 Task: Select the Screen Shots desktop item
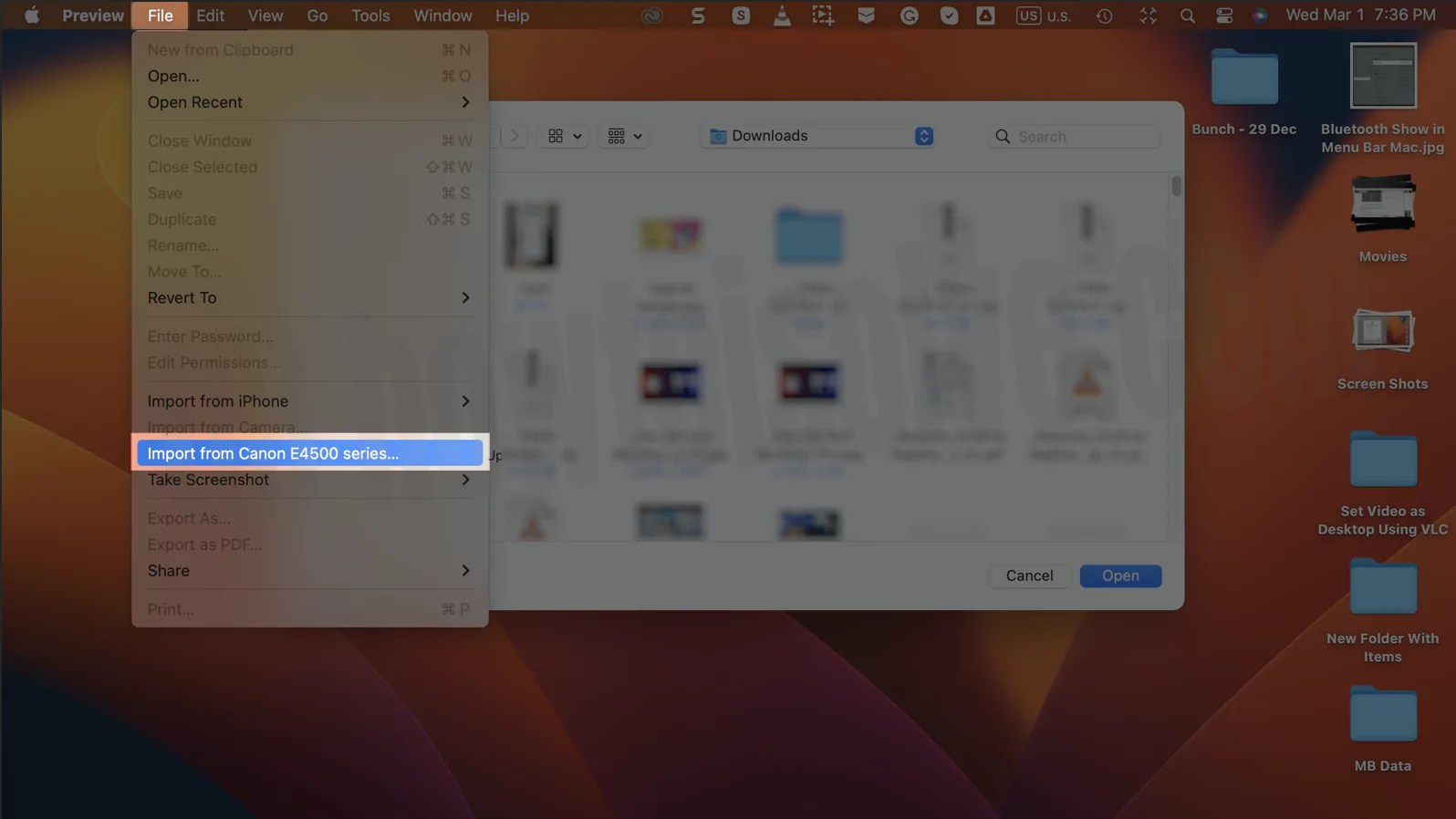tap(1382, 347)
